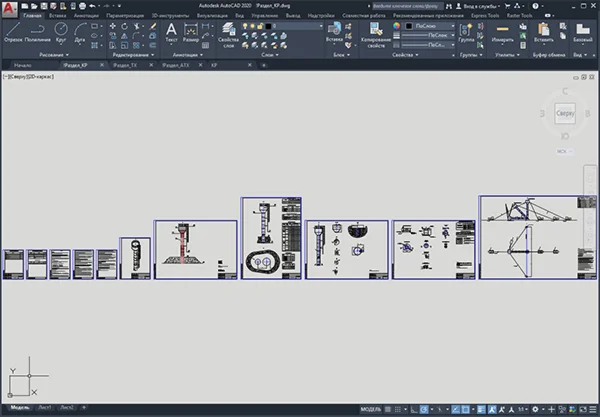
Task: Select the Размер (Dimension) tool
Action: click(191, 32)
